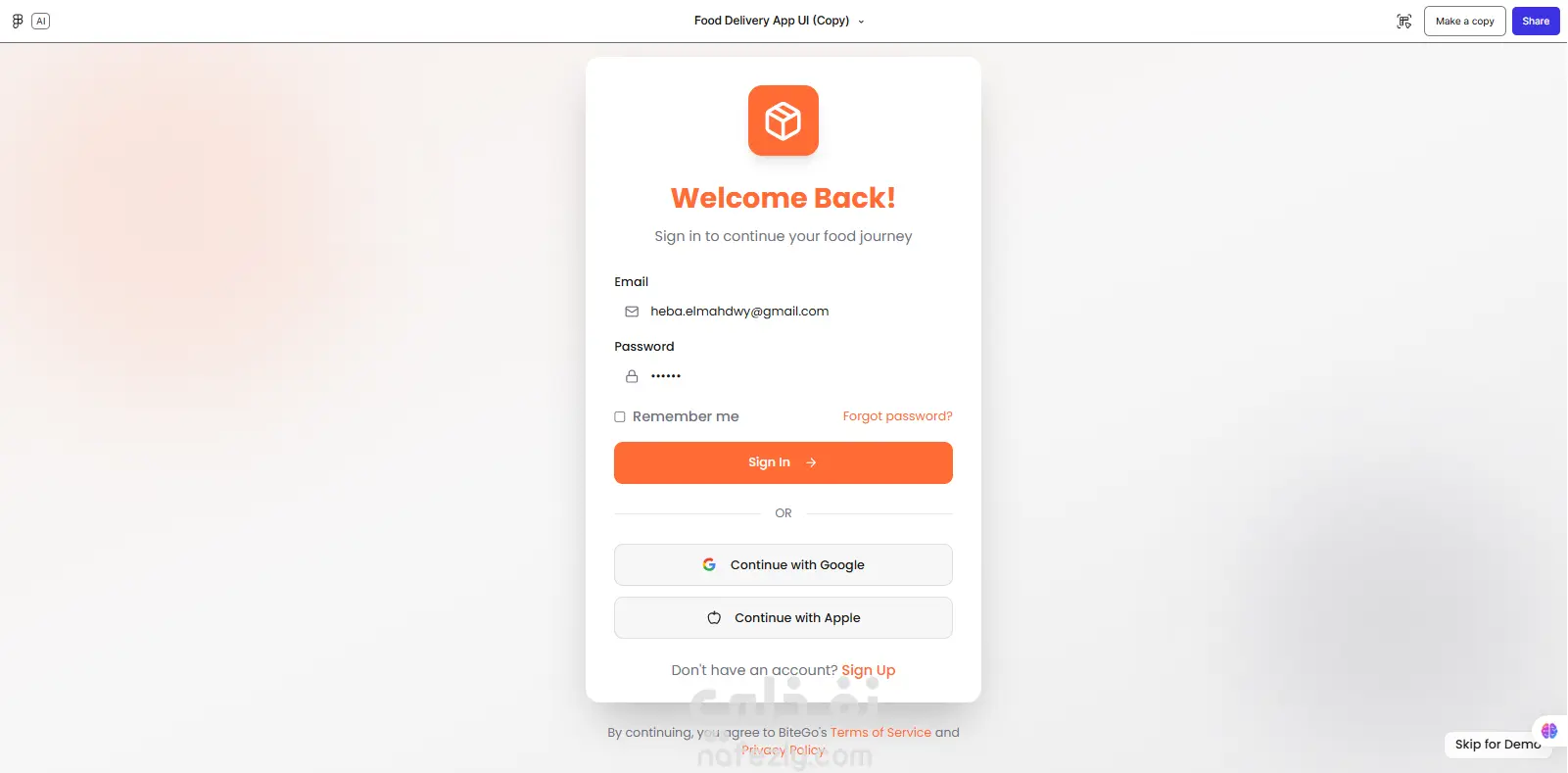Expand the file title dropdown chevron
Image resolution: width=1568 pixels, height=773 pixels.
pos(861,22)
